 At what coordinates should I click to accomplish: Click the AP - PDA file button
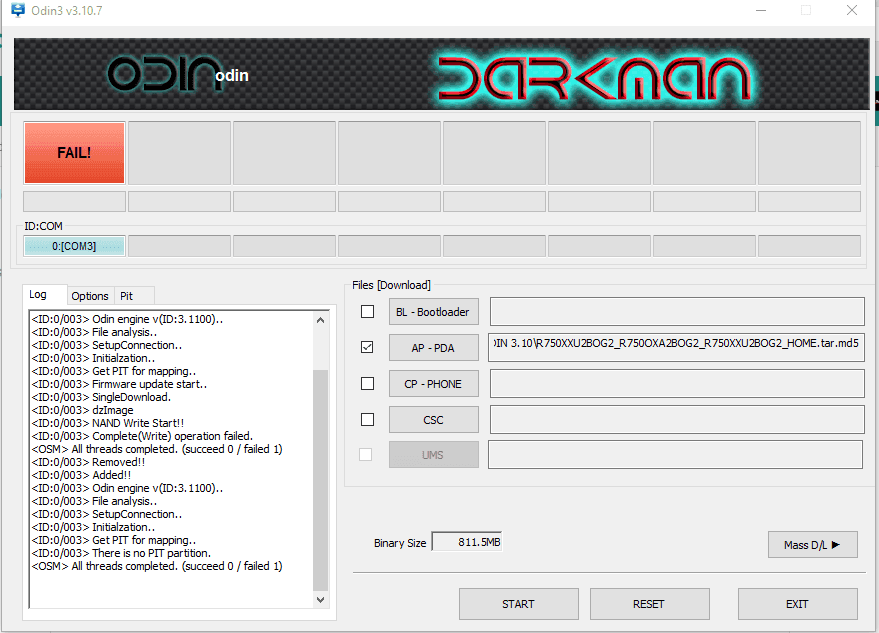[x=433, y=348]
